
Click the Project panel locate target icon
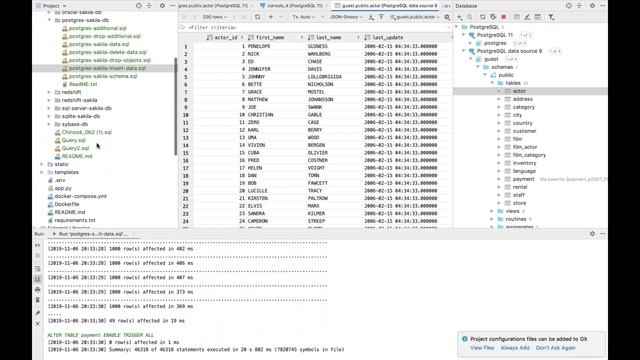[x=139, y=6]
